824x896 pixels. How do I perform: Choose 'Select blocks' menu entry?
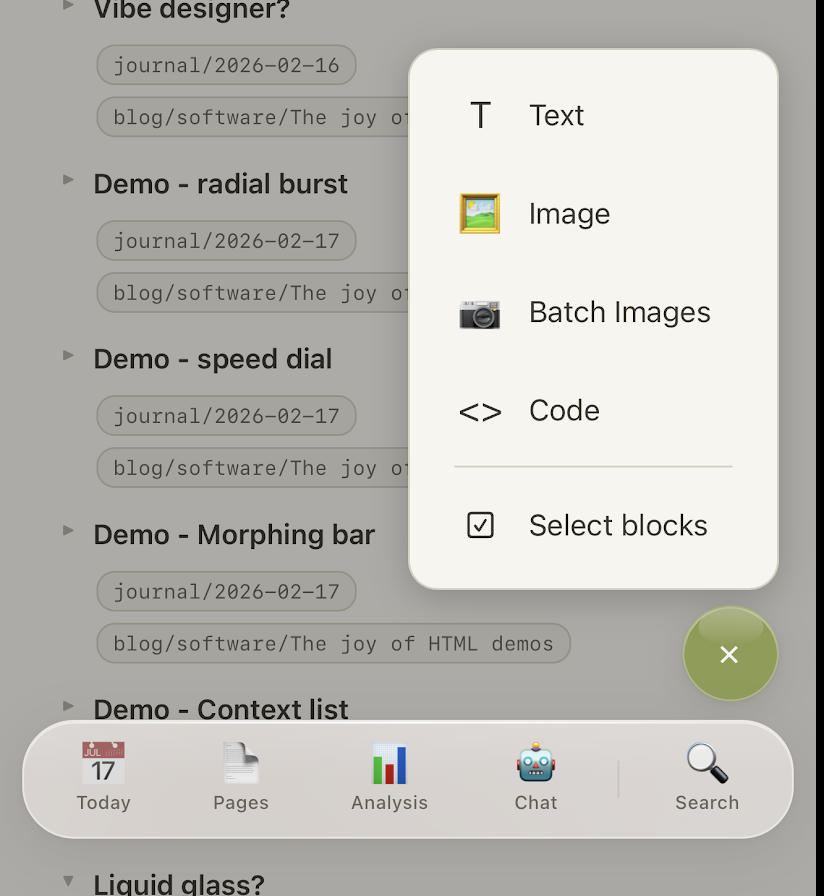617,525
